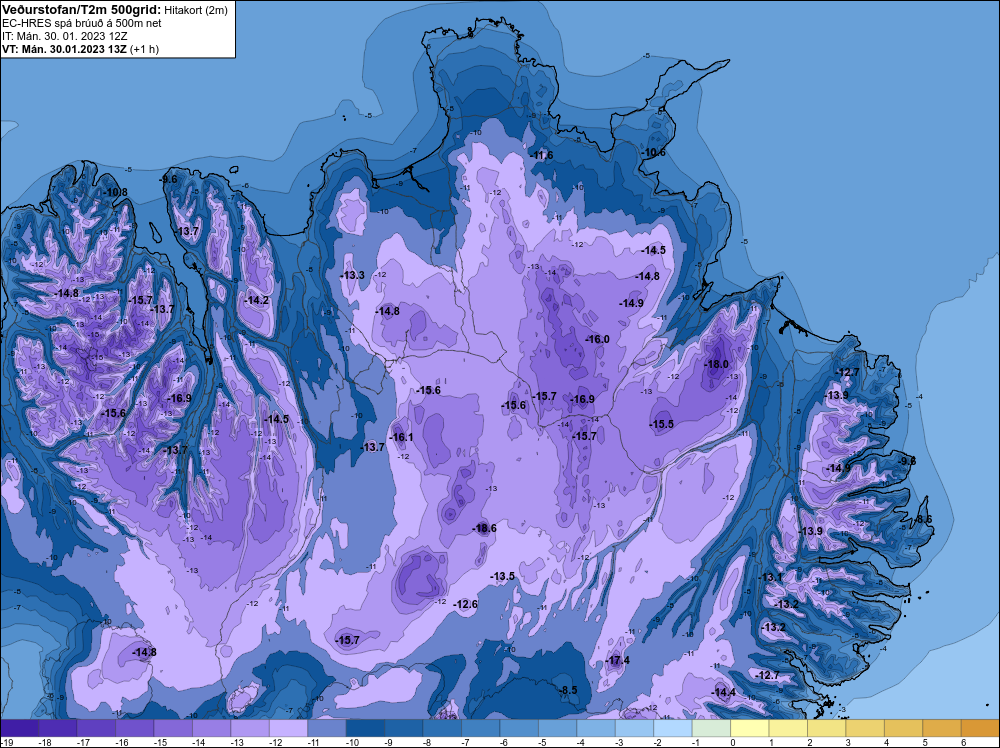Click the -8.6 temperature label
The height and width of the screenshot is (748, 1000).
922,520
